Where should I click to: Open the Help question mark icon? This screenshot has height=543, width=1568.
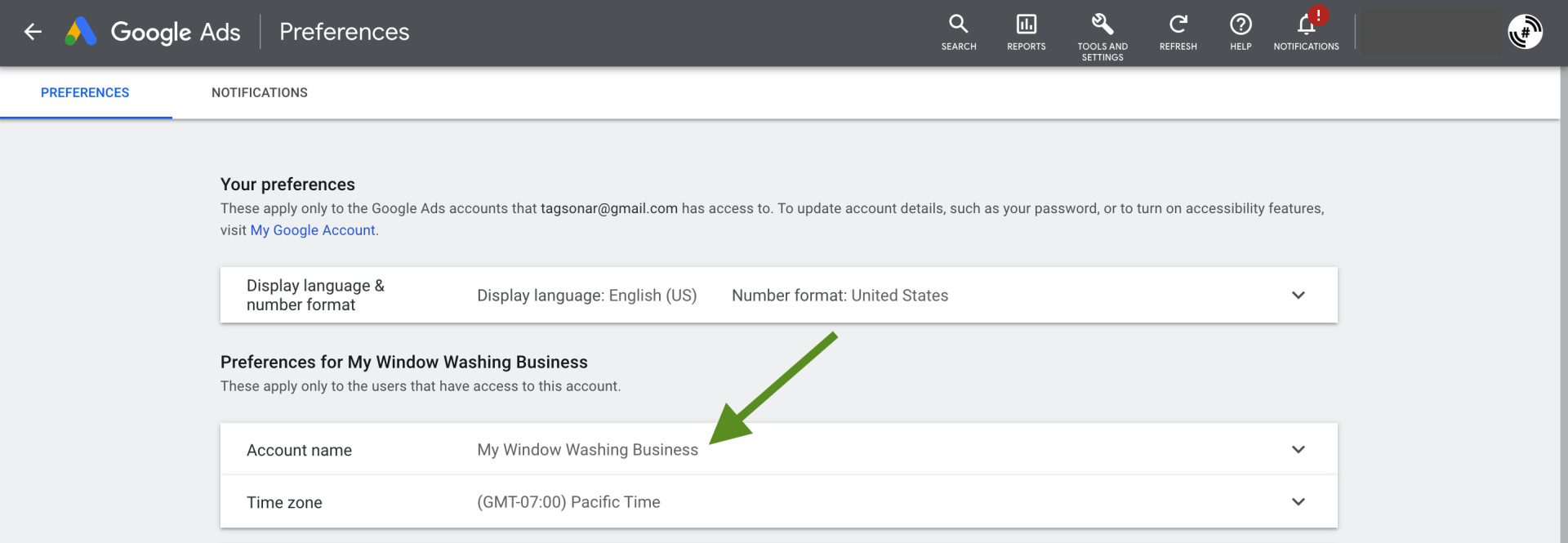coord(1241,33)
